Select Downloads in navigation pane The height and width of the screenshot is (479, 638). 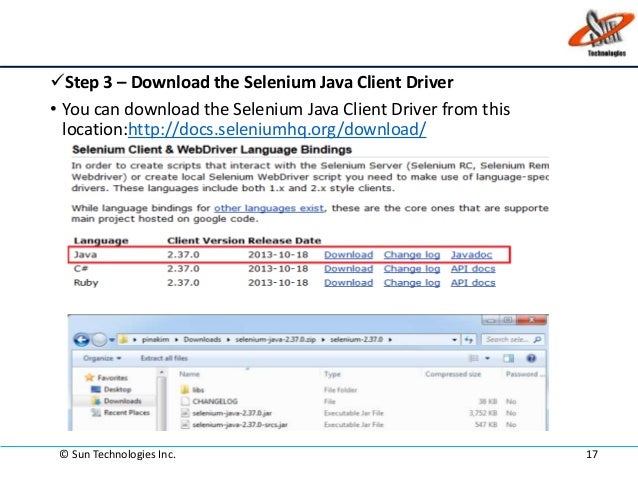[122, 401]
